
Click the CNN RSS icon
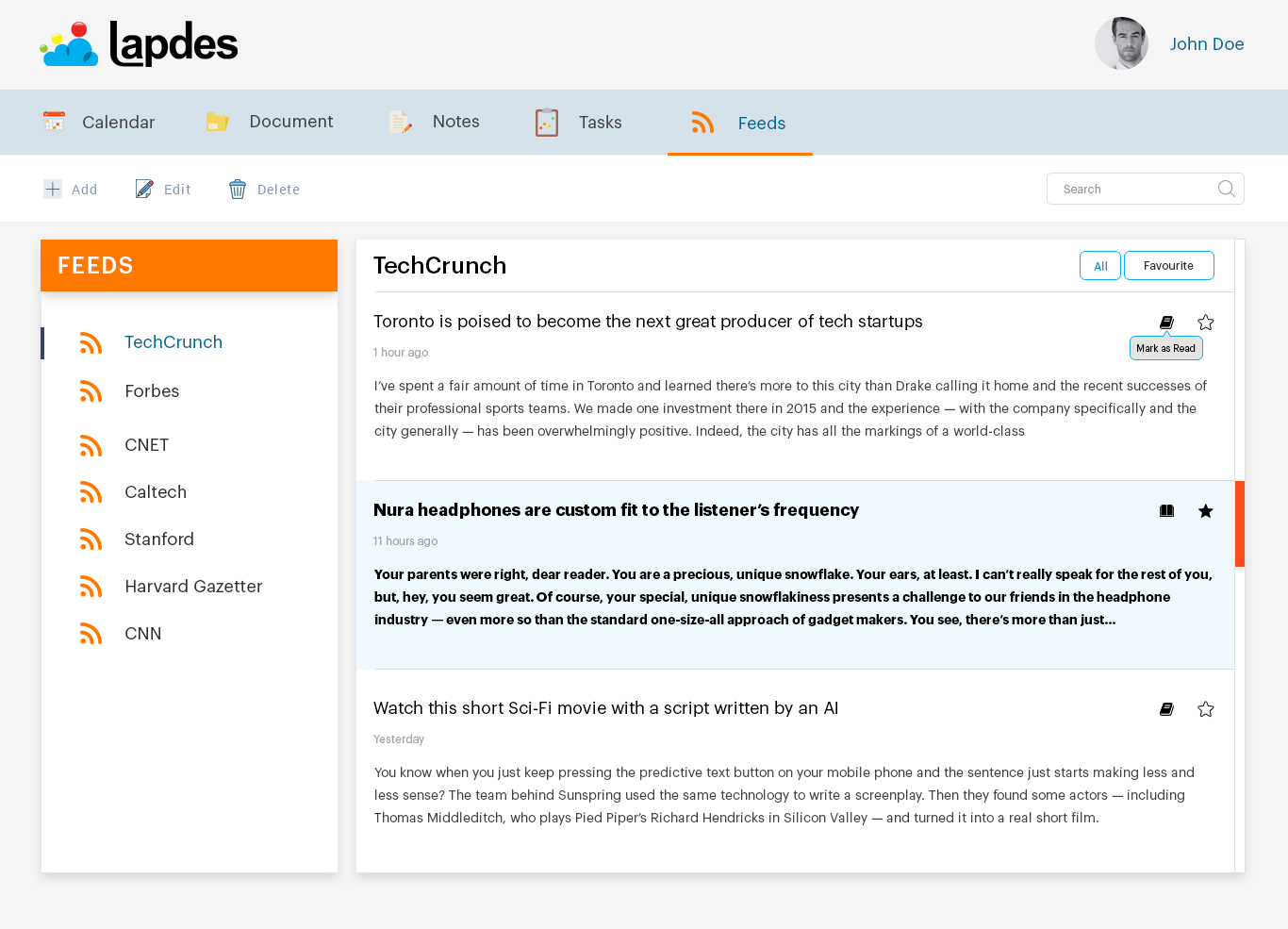91,634
